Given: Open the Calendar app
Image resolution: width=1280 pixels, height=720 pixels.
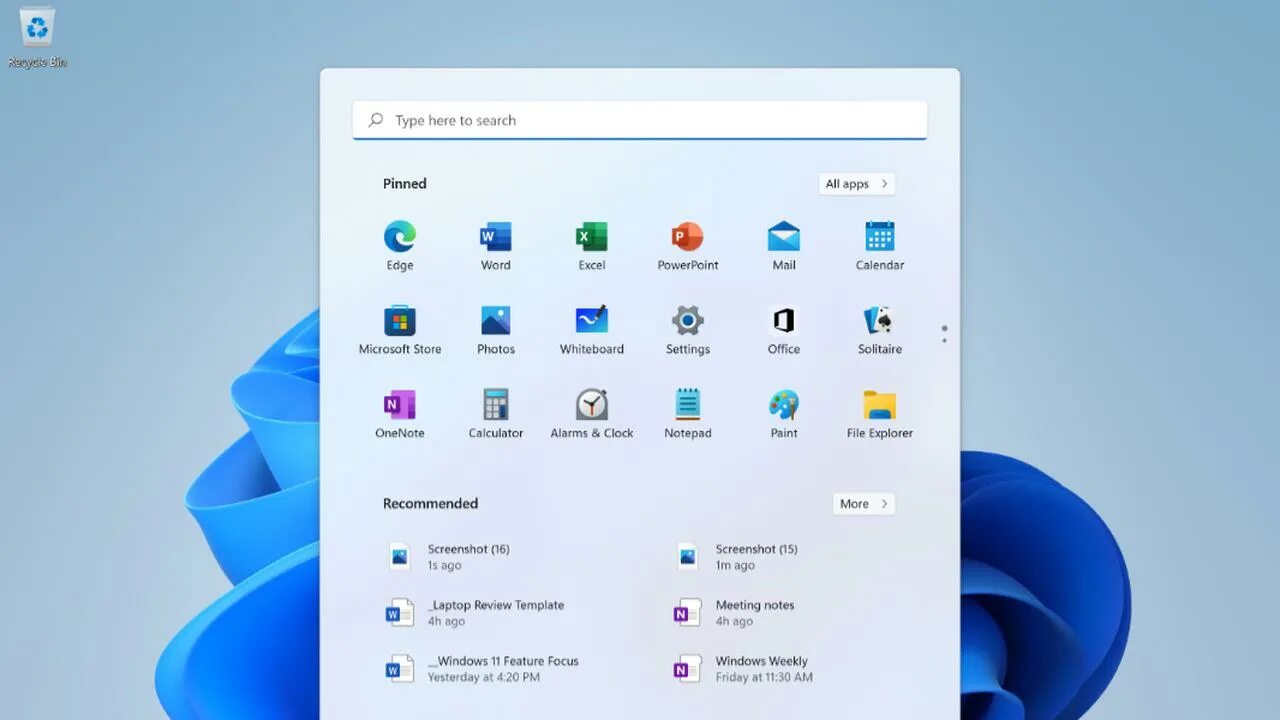Looking at the screenshot, I should pyautogui.click(x=880, y=246).
